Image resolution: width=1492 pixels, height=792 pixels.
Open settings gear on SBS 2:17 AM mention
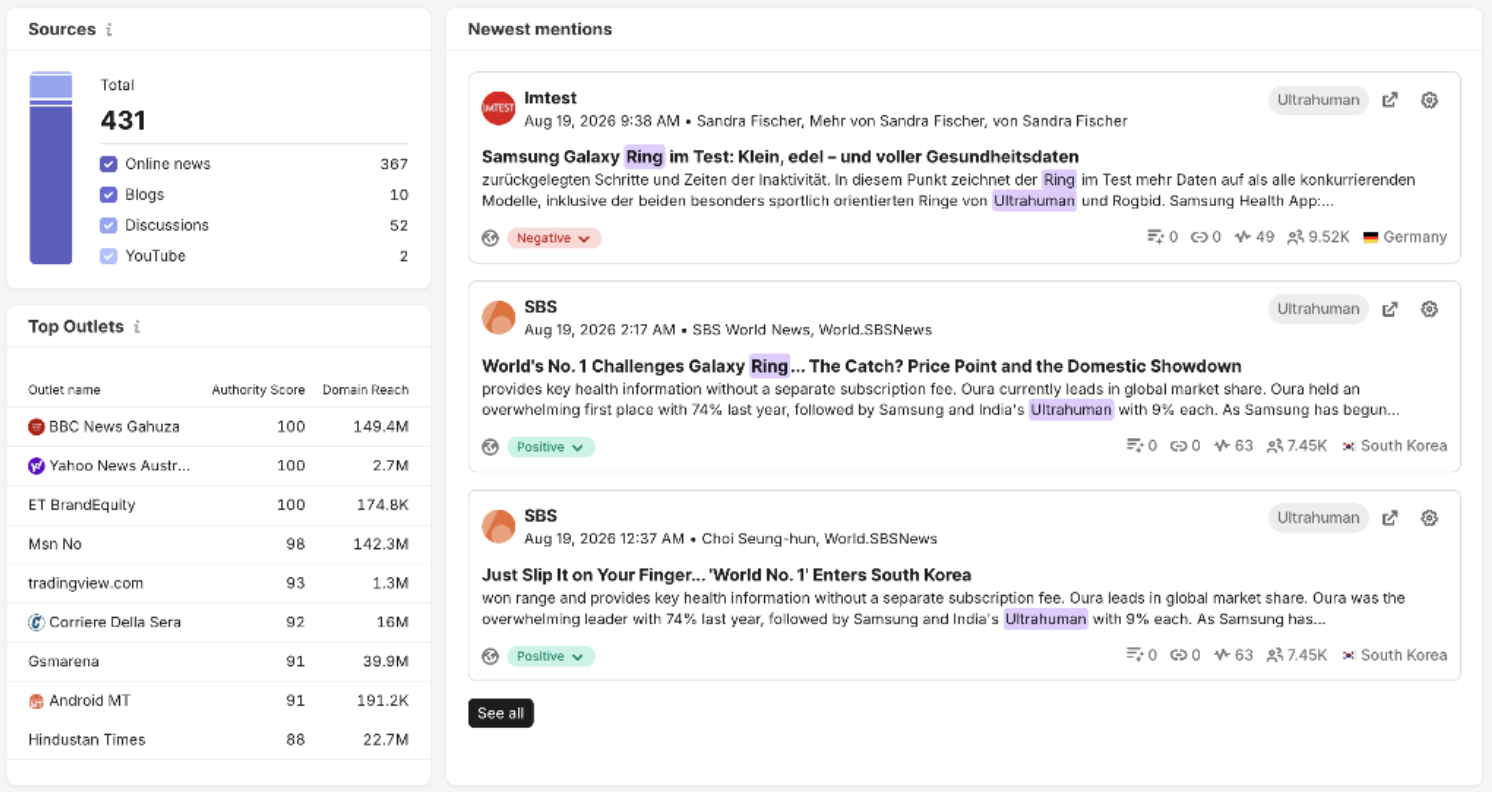1430,309
